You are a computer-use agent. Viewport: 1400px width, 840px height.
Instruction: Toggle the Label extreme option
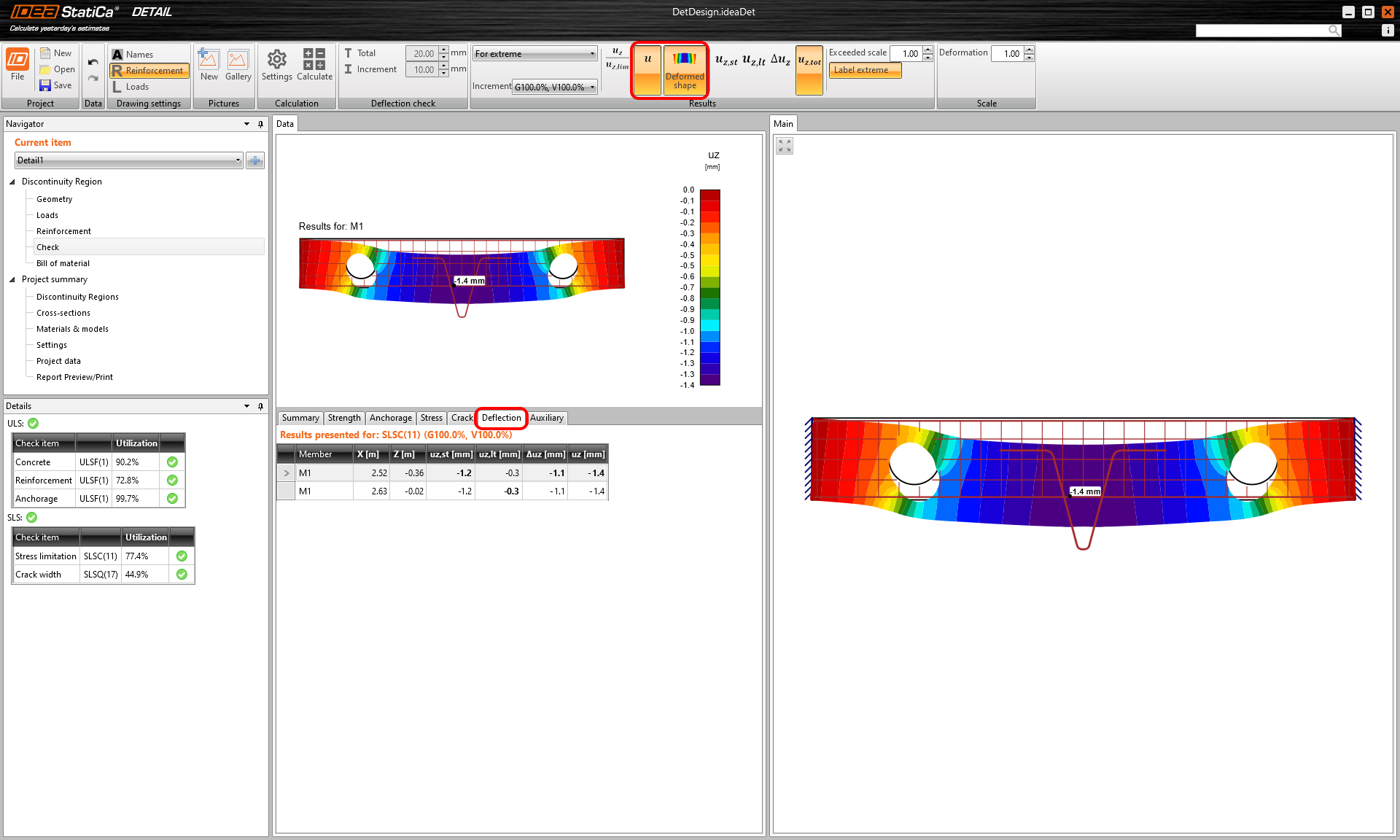(864, 70)
